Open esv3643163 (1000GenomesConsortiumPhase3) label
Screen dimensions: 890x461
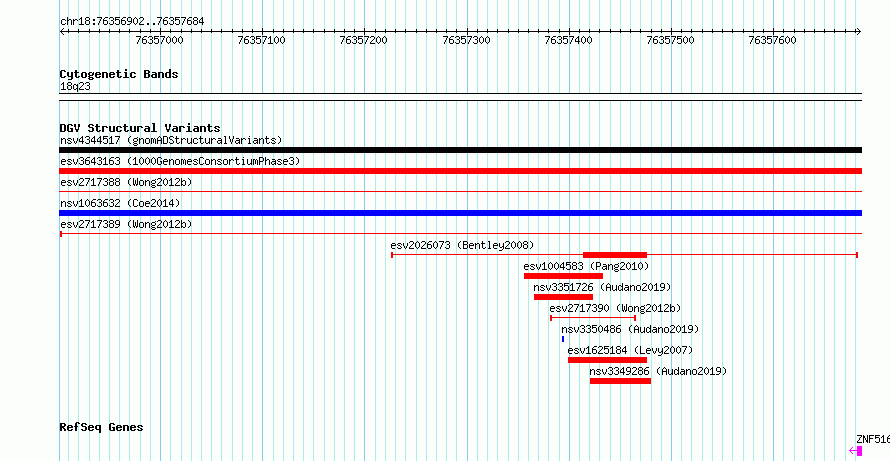tap(180, 161)
